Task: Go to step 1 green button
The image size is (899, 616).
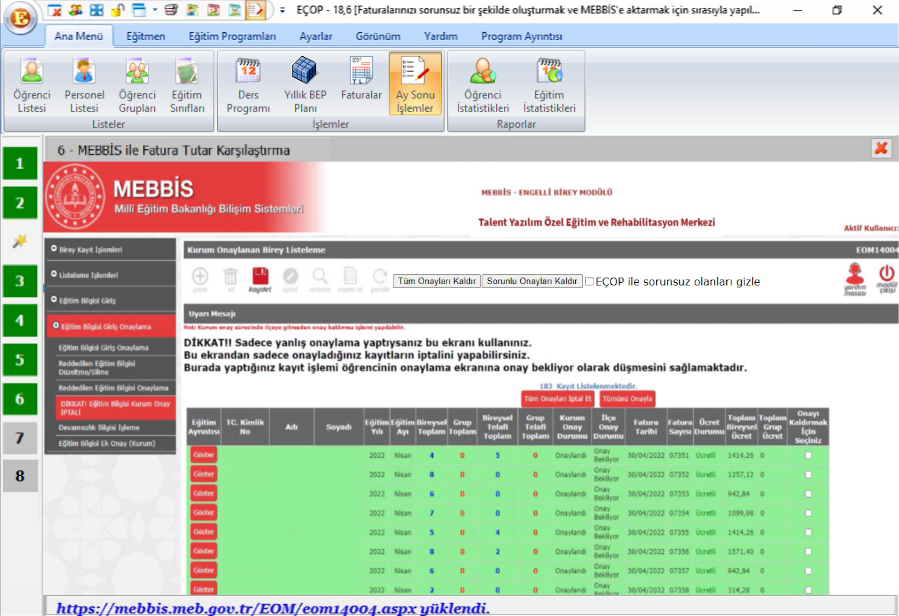Action: (x=20, y=163)
